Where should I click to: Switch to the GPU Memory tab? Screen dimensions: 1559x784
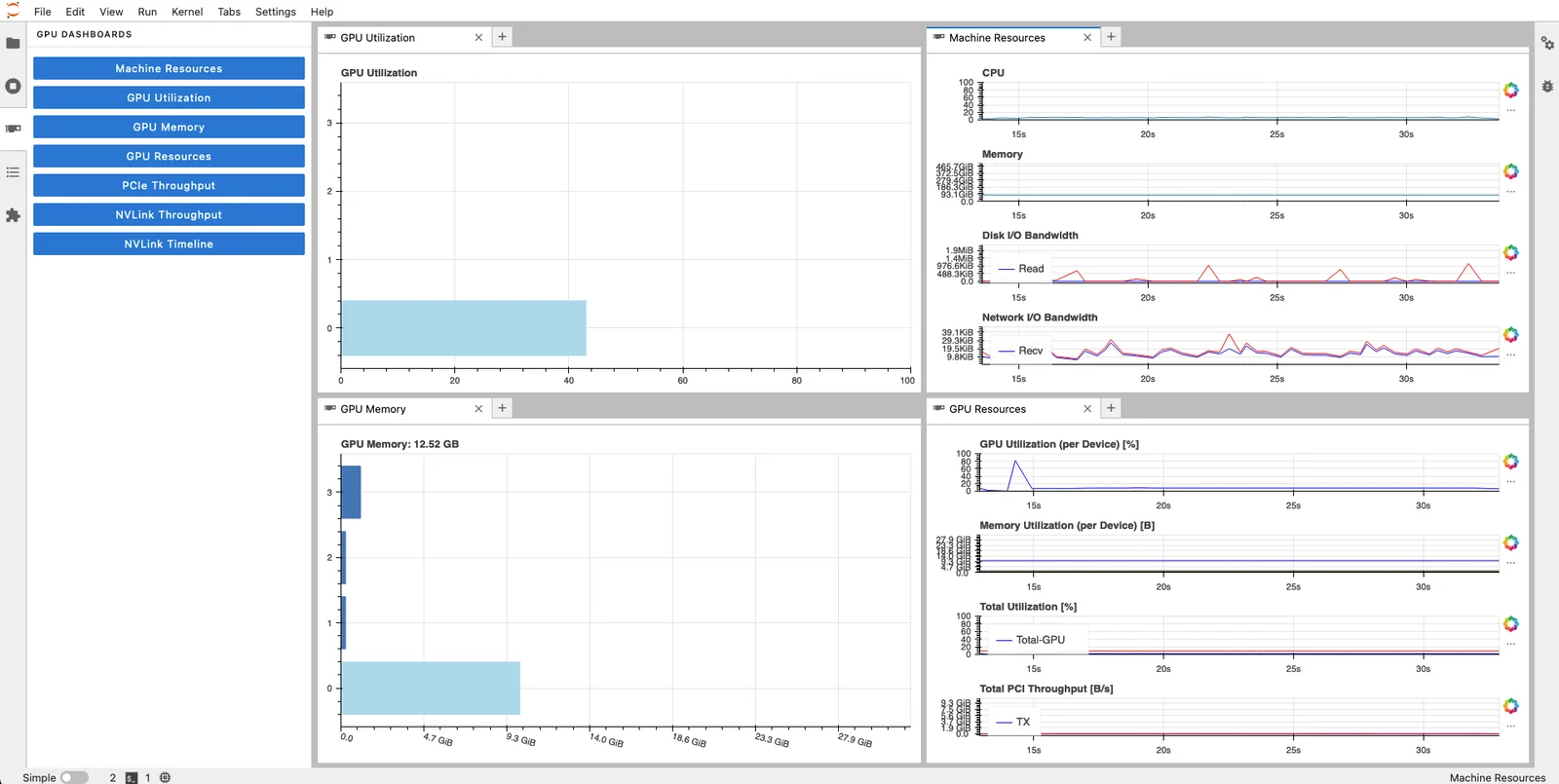tap(403, 409)
